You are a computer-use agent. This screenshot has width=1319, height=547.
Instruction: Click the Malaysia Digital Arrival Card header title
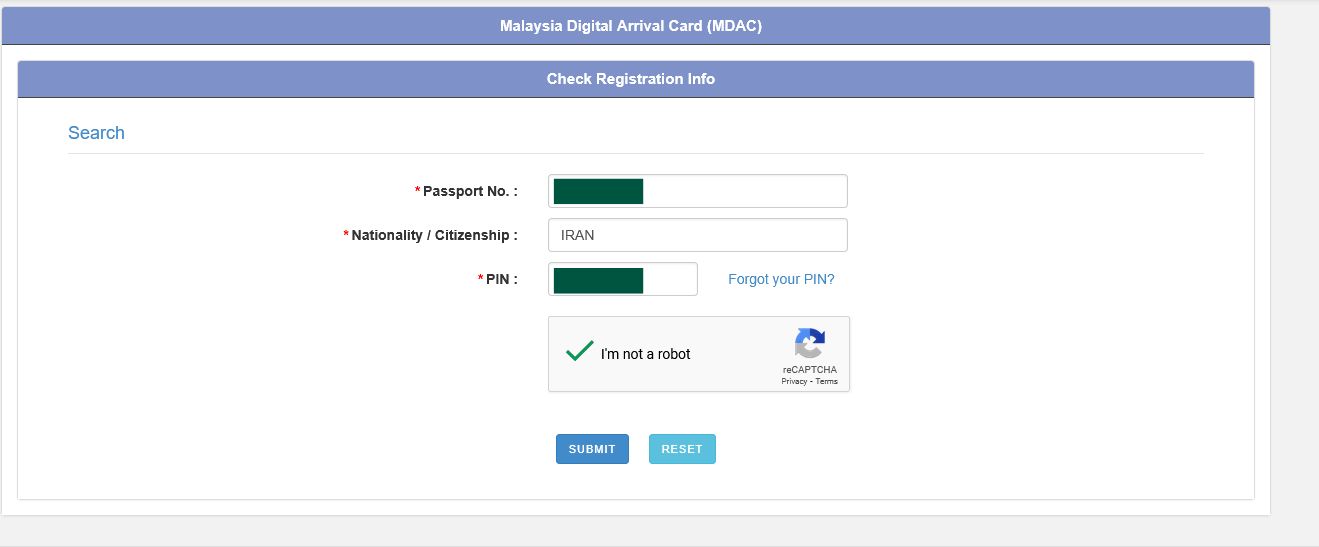tap(631, 26)
